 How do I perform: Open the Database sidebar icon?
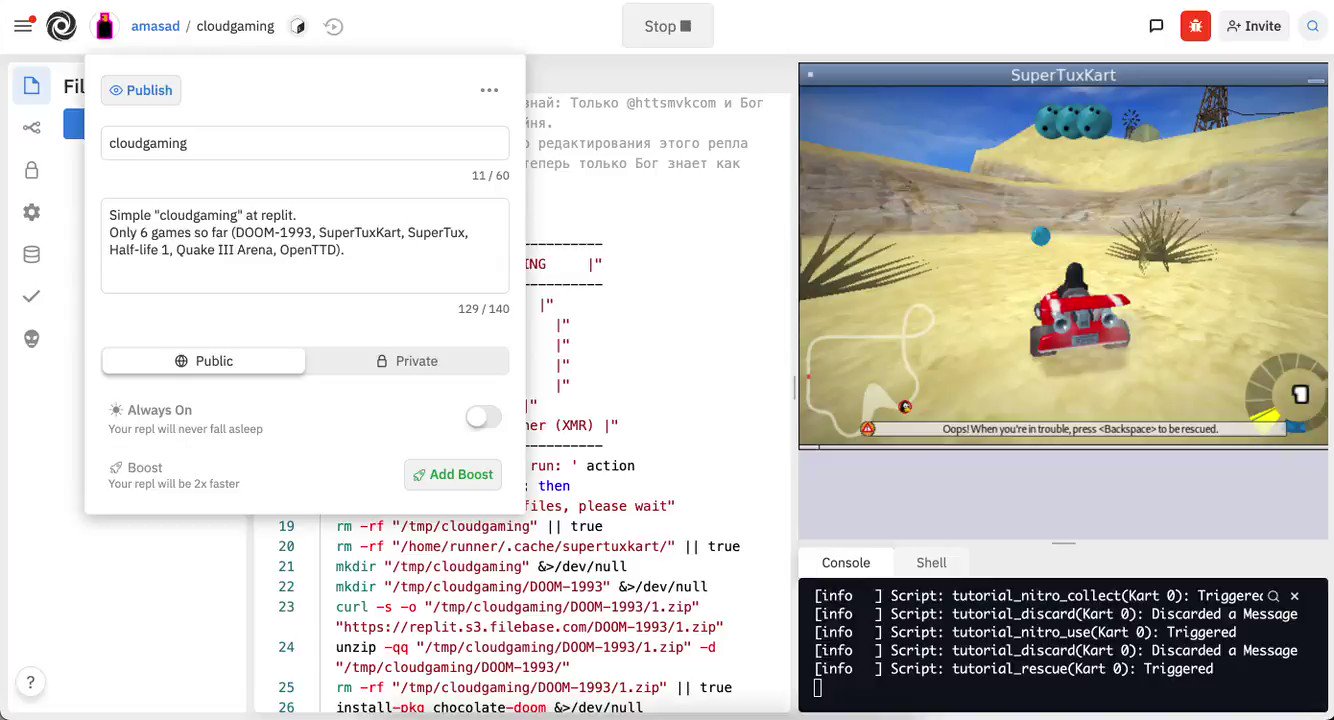coord(32,254)
